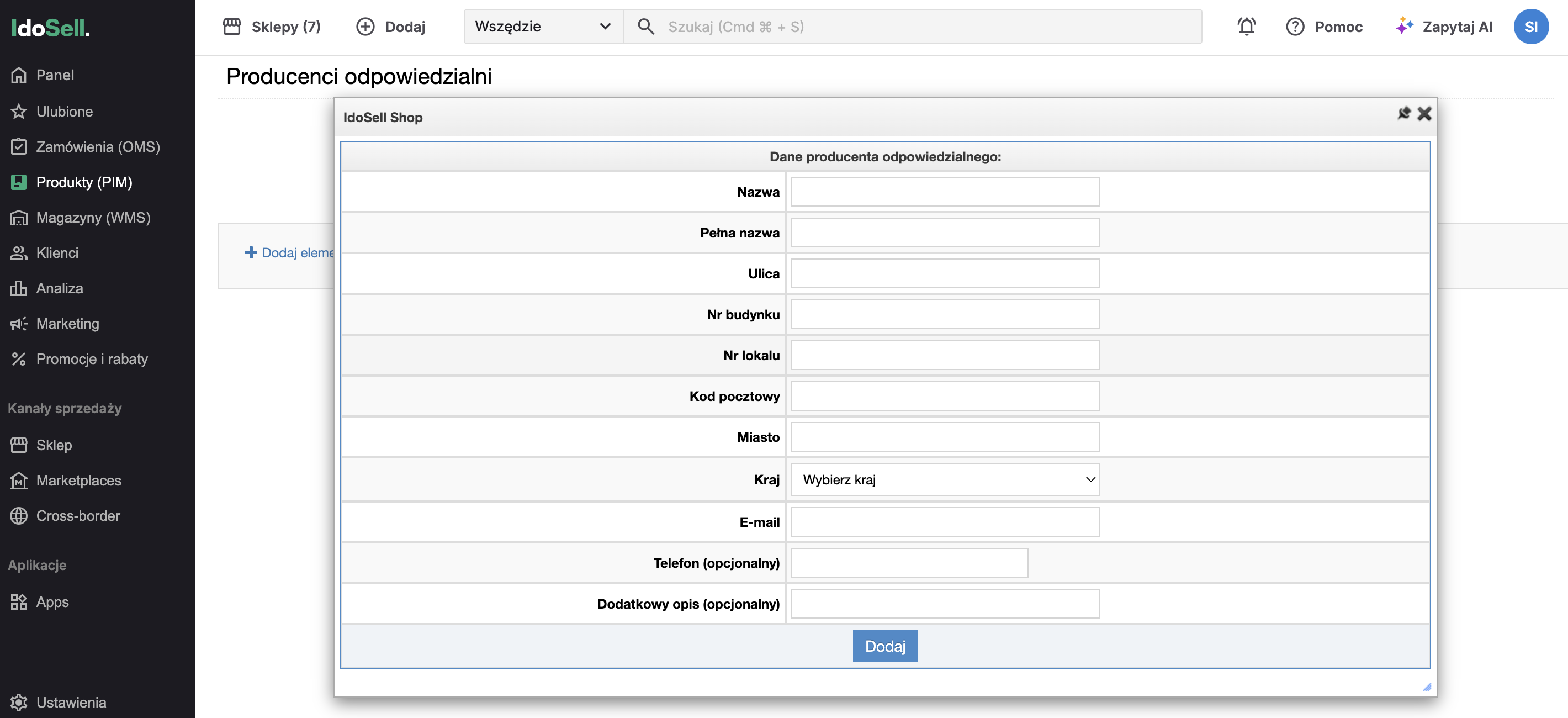Focus the Miasto input field
Image resolution: width=1568 pixels, height=718 pixels.
tap(945, 437)
